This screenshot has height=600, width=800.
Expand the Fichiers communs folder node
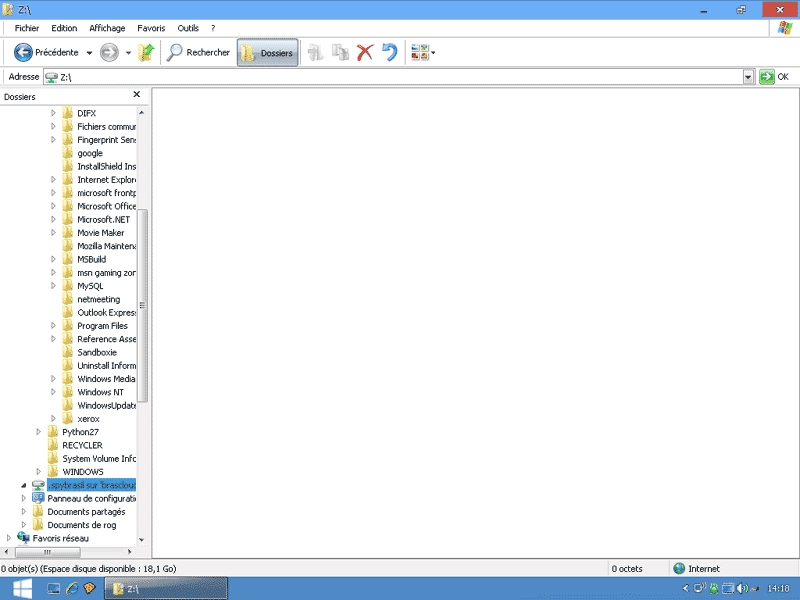[53, 126]
